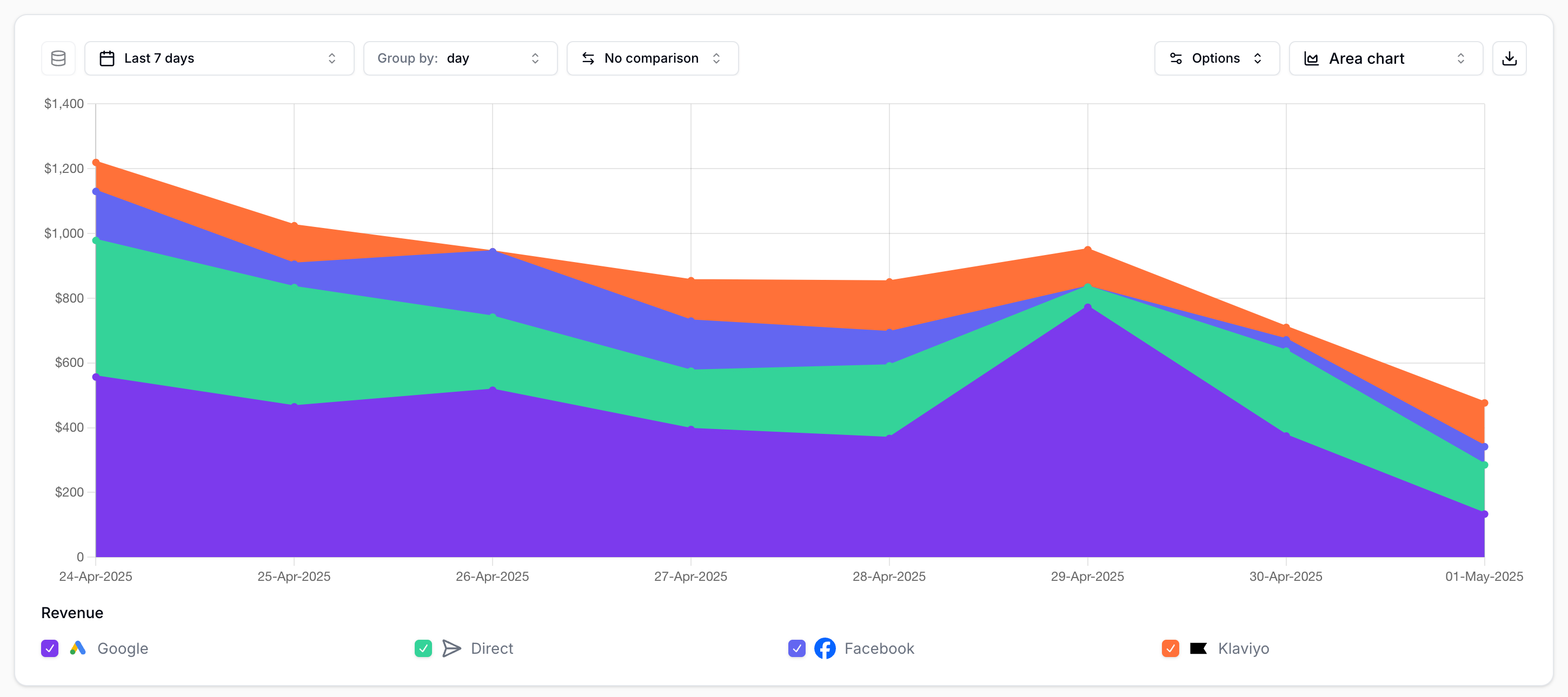1568x697 pixels.
Task: Click the comparison arrows swap icon
Action: click(x=588, y=58)
